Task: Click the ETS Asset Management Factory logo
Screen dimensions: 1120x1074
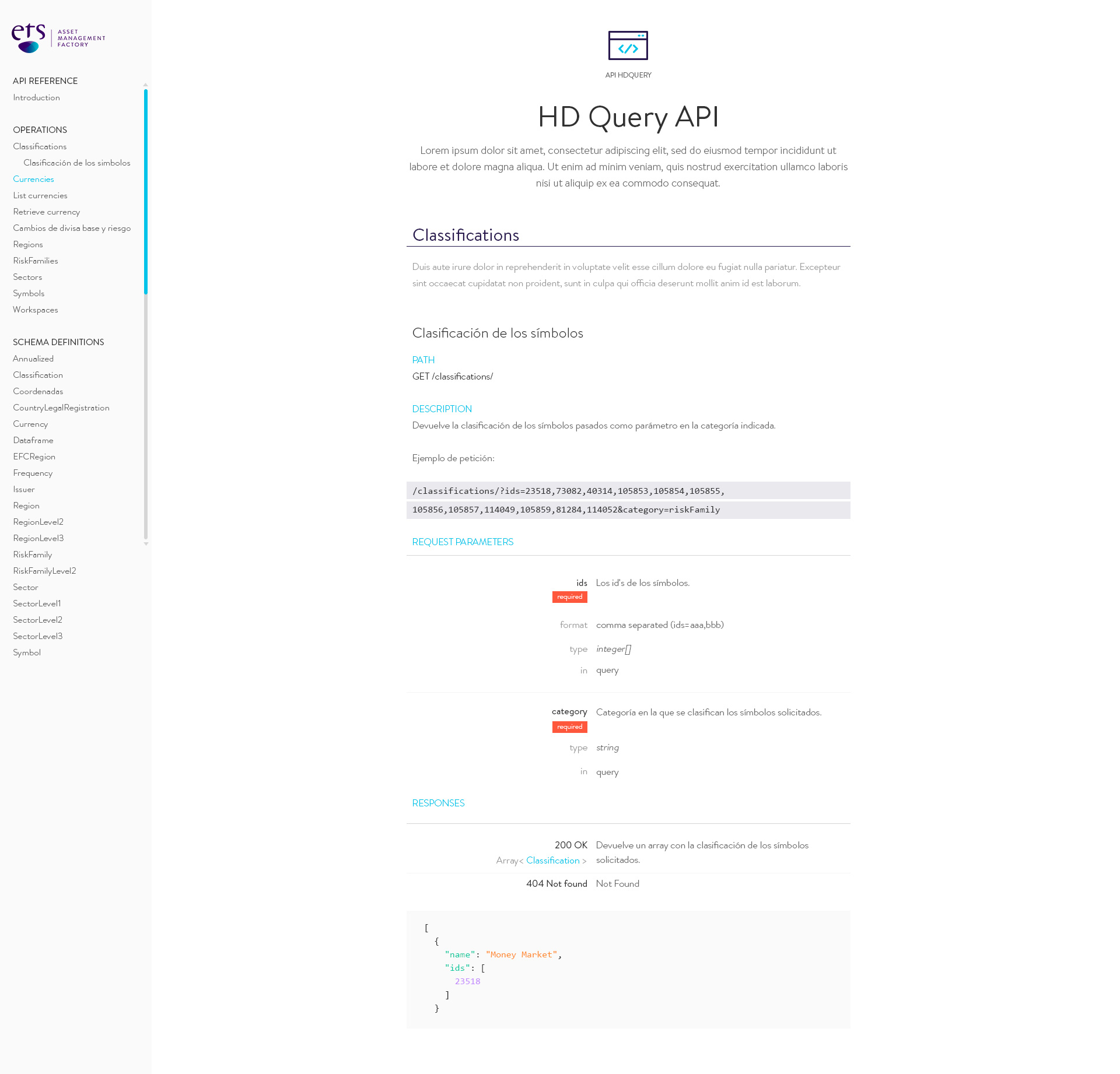Action: 58,38
